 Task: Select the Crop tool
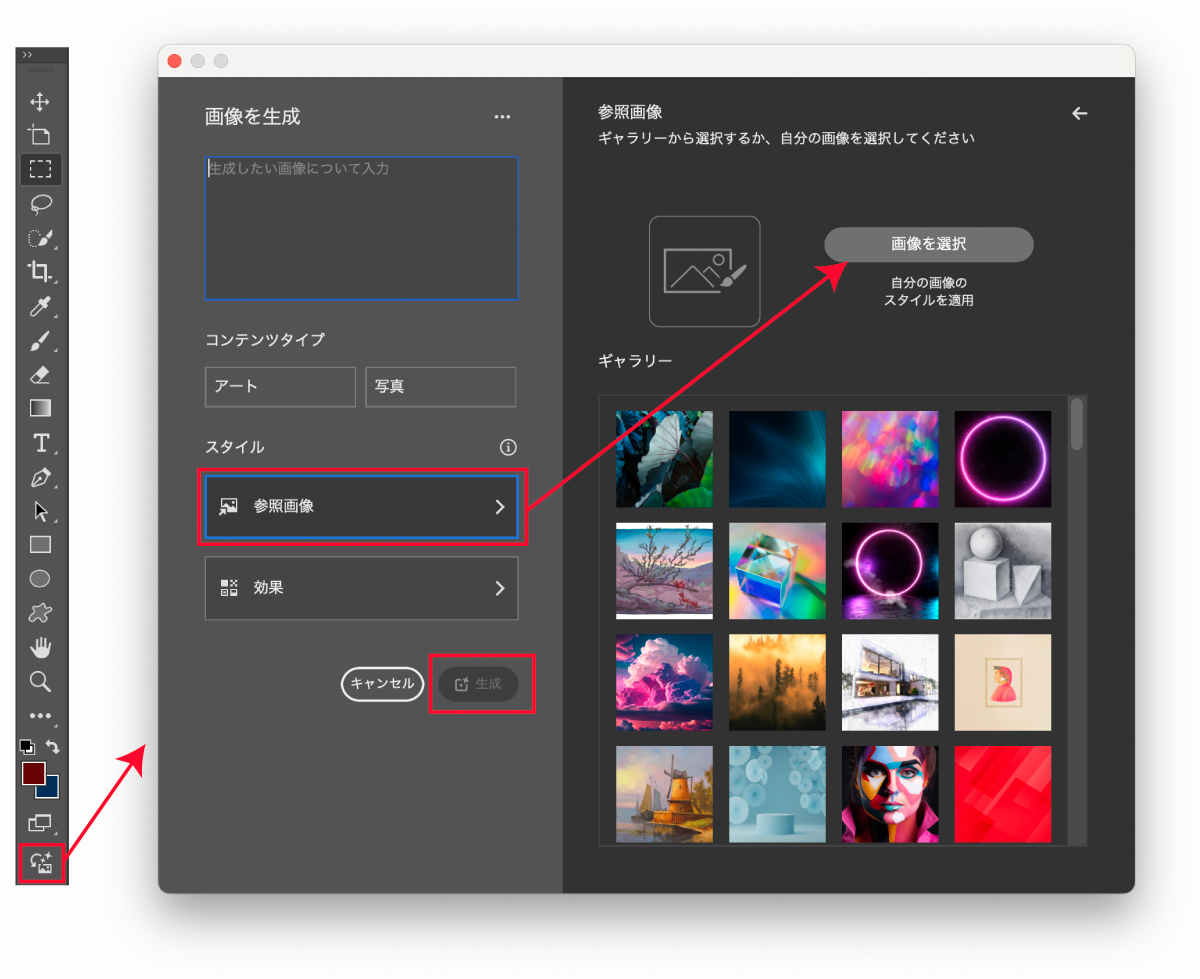tap(40, 272)
